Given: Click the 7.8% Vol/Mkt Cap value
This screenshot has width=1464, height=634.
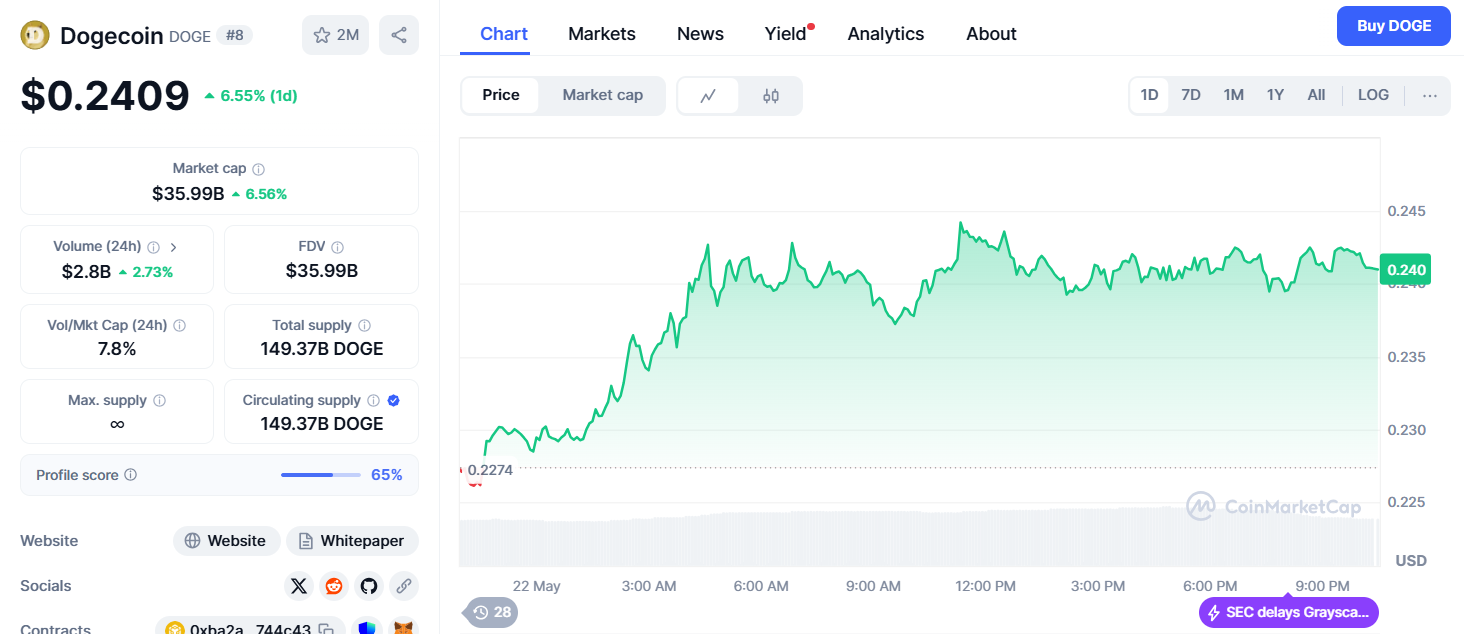Looking at the screenshot, I should click(117, 349).
